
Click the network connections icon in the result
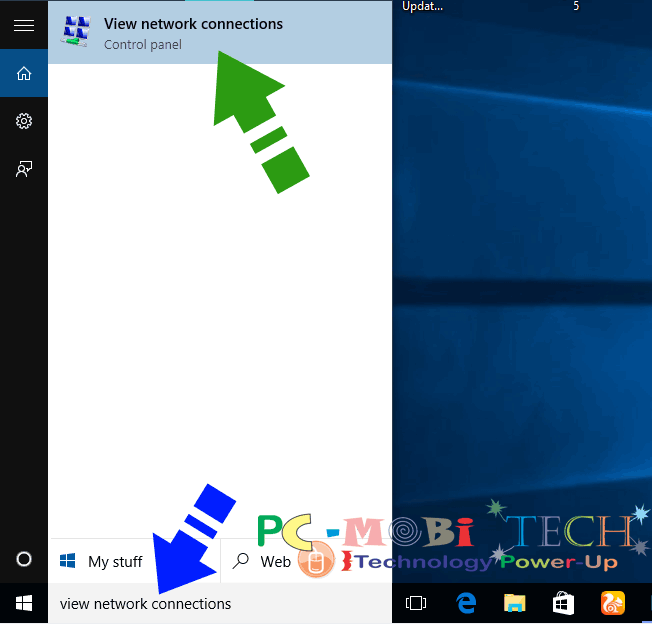75,32
